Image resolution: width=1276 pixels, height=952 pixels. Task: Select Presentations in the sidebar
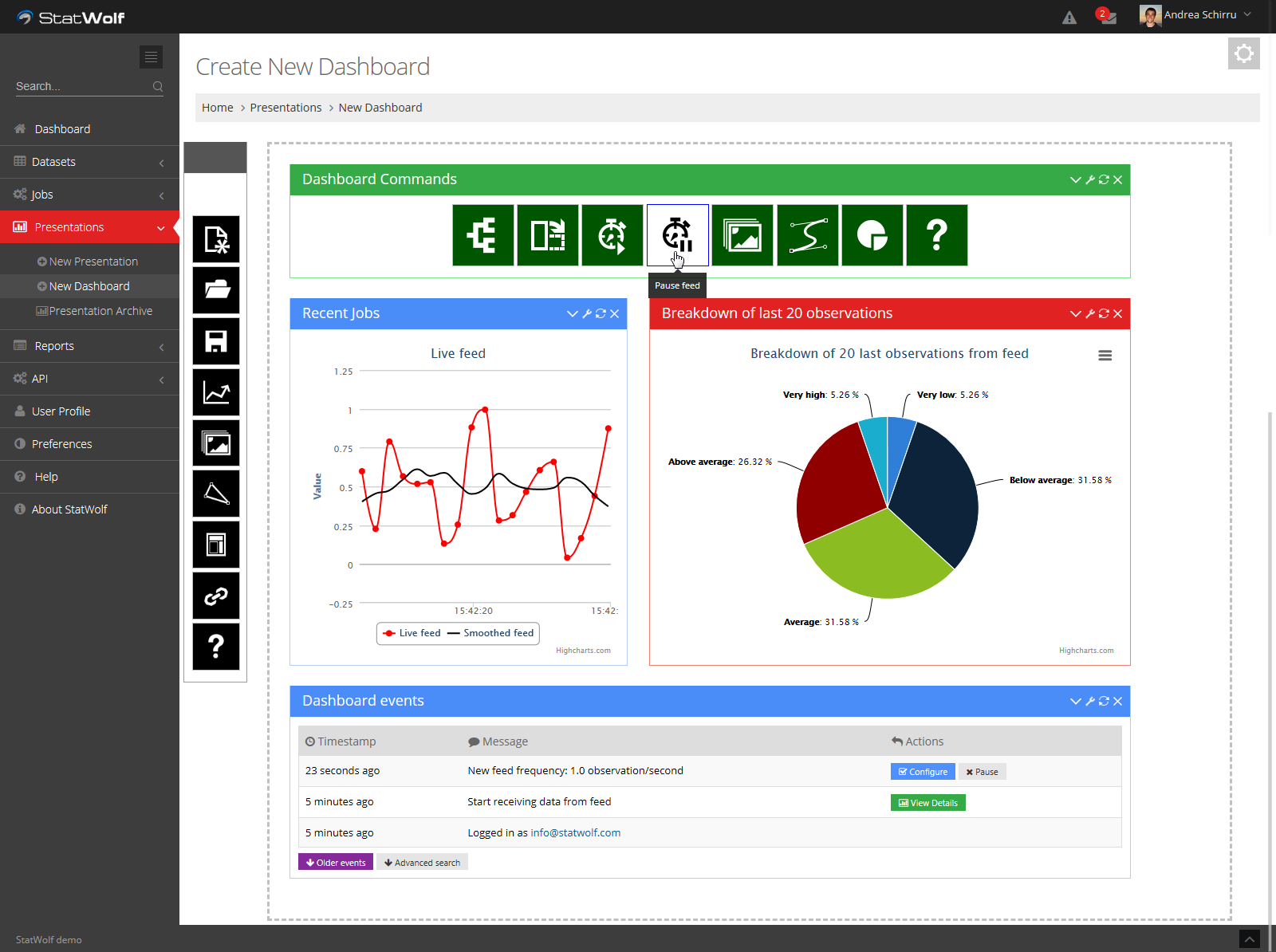(89, 227)
